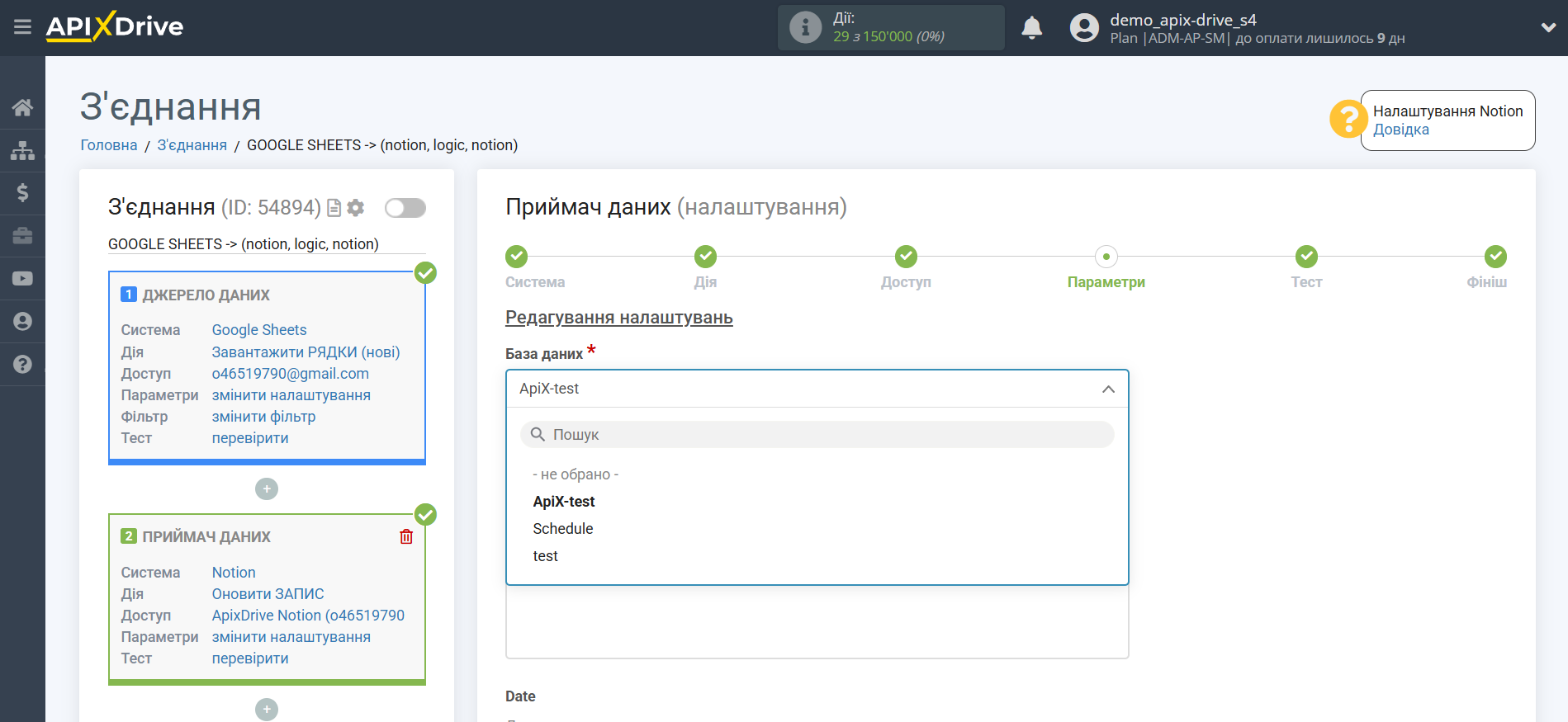Open o46519790@gmail.com access link
Screen dimensions: 1568x722
coord(291,374)
